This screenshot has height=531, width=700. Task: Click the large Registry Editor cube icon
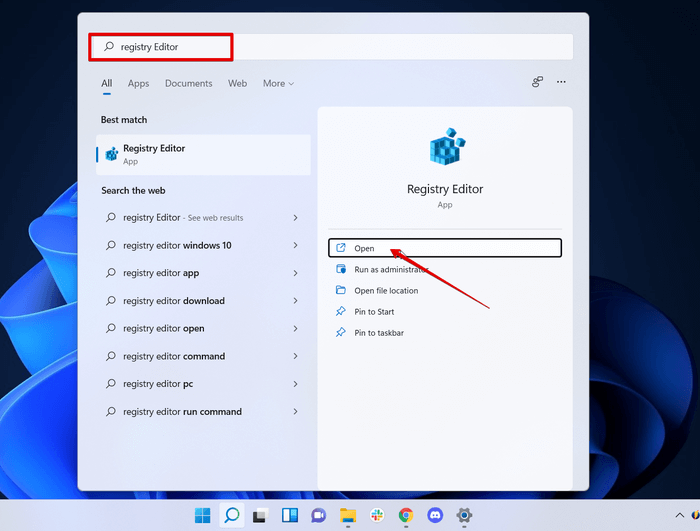coord(447,146)
